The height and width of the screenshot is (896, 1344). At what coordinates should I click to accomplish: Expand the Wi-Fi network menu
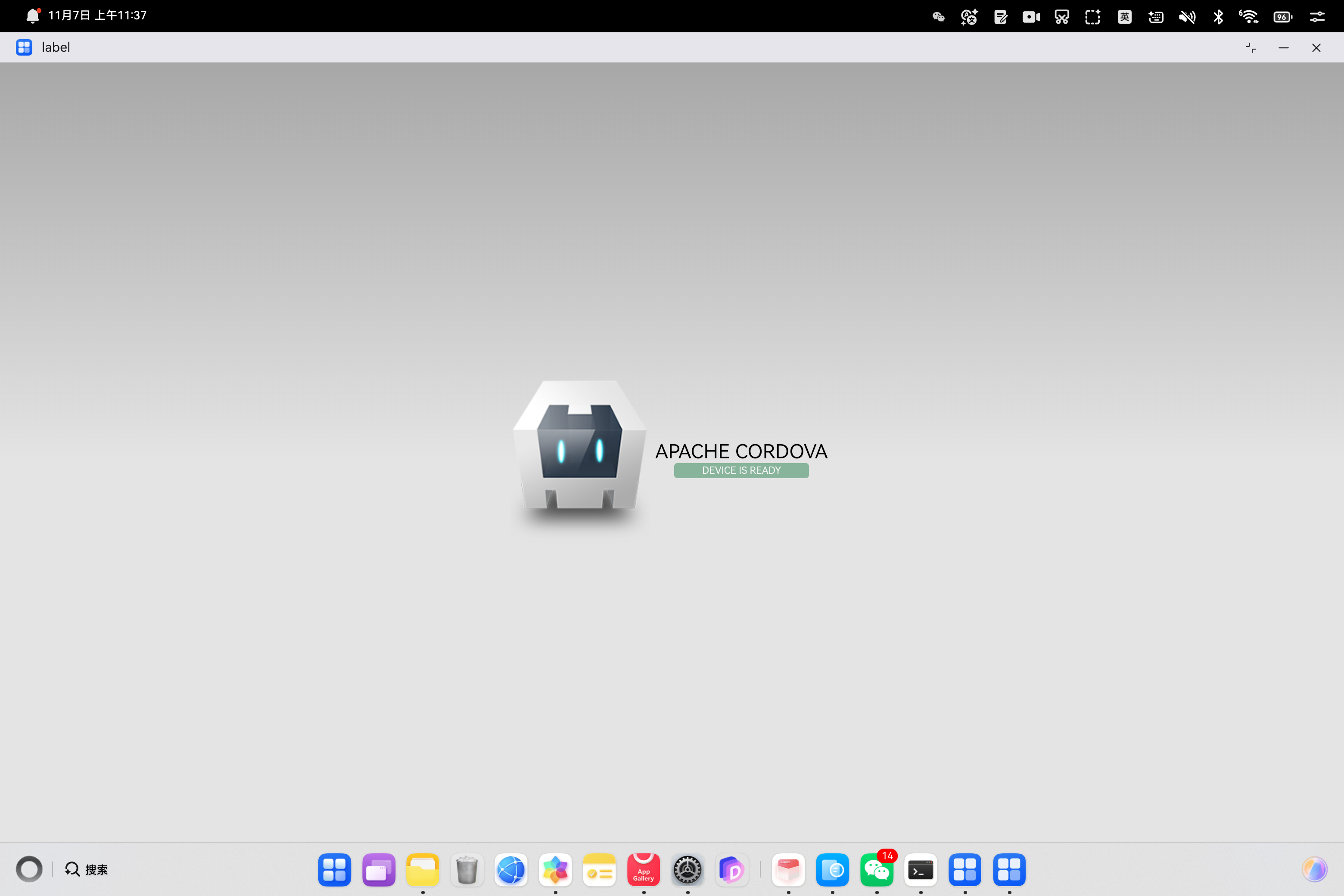pyautogui.click(x=1248, y=16)
